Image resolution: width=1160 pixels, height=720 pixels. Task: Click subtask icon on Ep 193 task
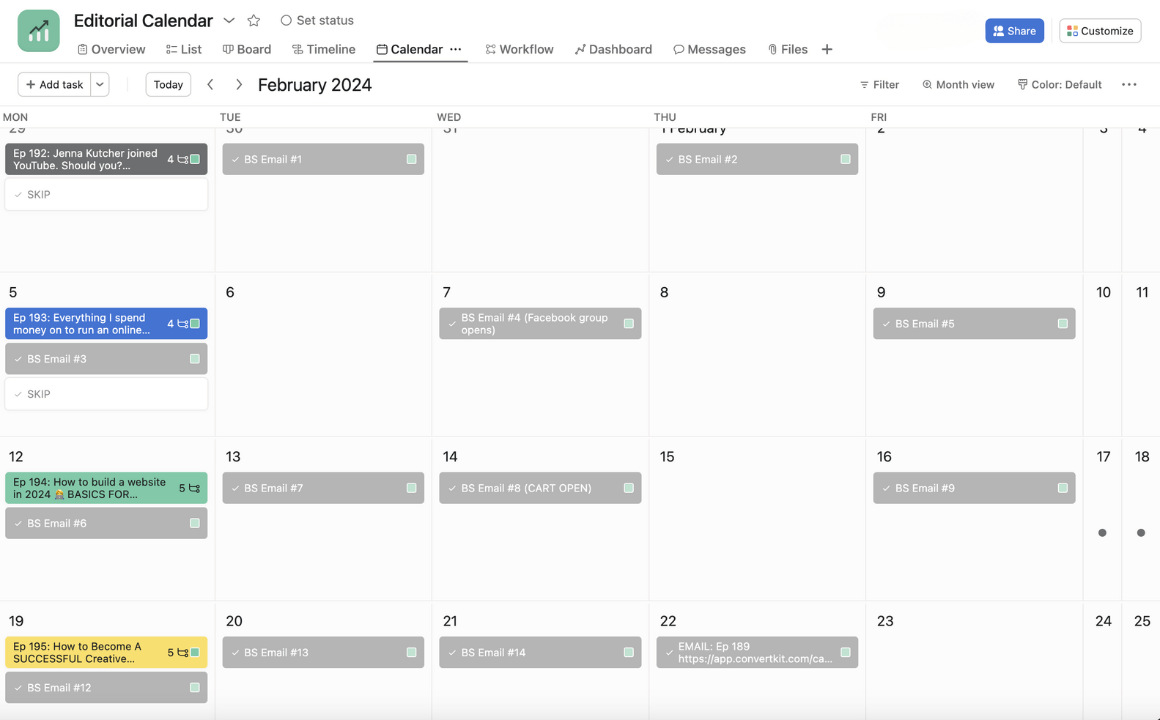[182, 324]
